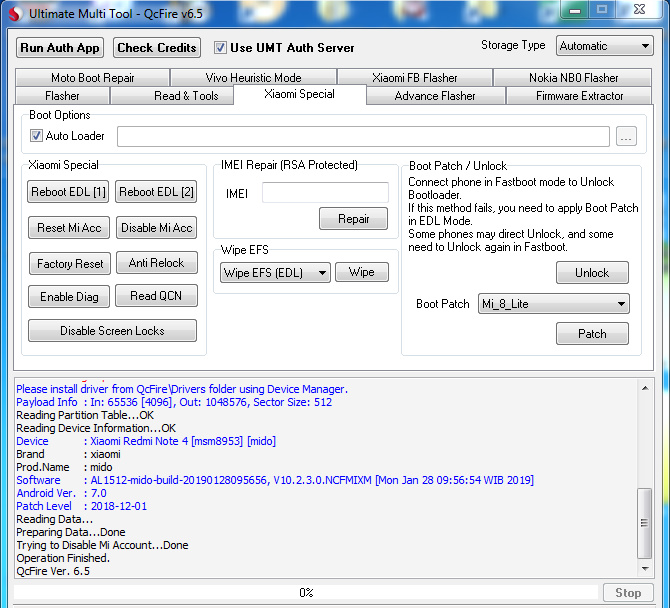Maximize the QcFire window
670x608 pixels.
pyautogui.click(x=602, y=9)
